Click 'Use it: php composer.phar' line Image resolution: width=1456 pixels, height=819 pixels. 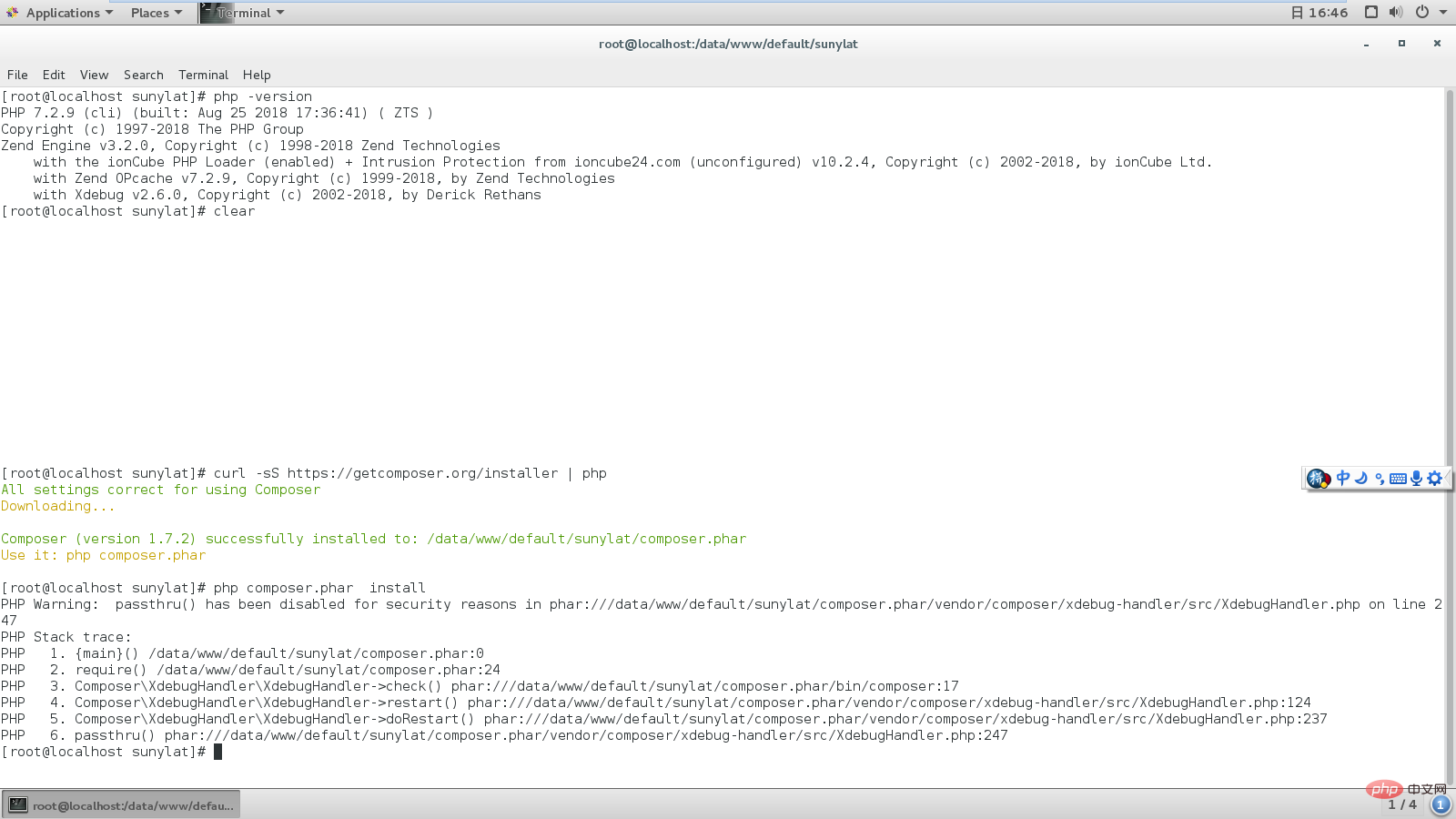(103, 555)
